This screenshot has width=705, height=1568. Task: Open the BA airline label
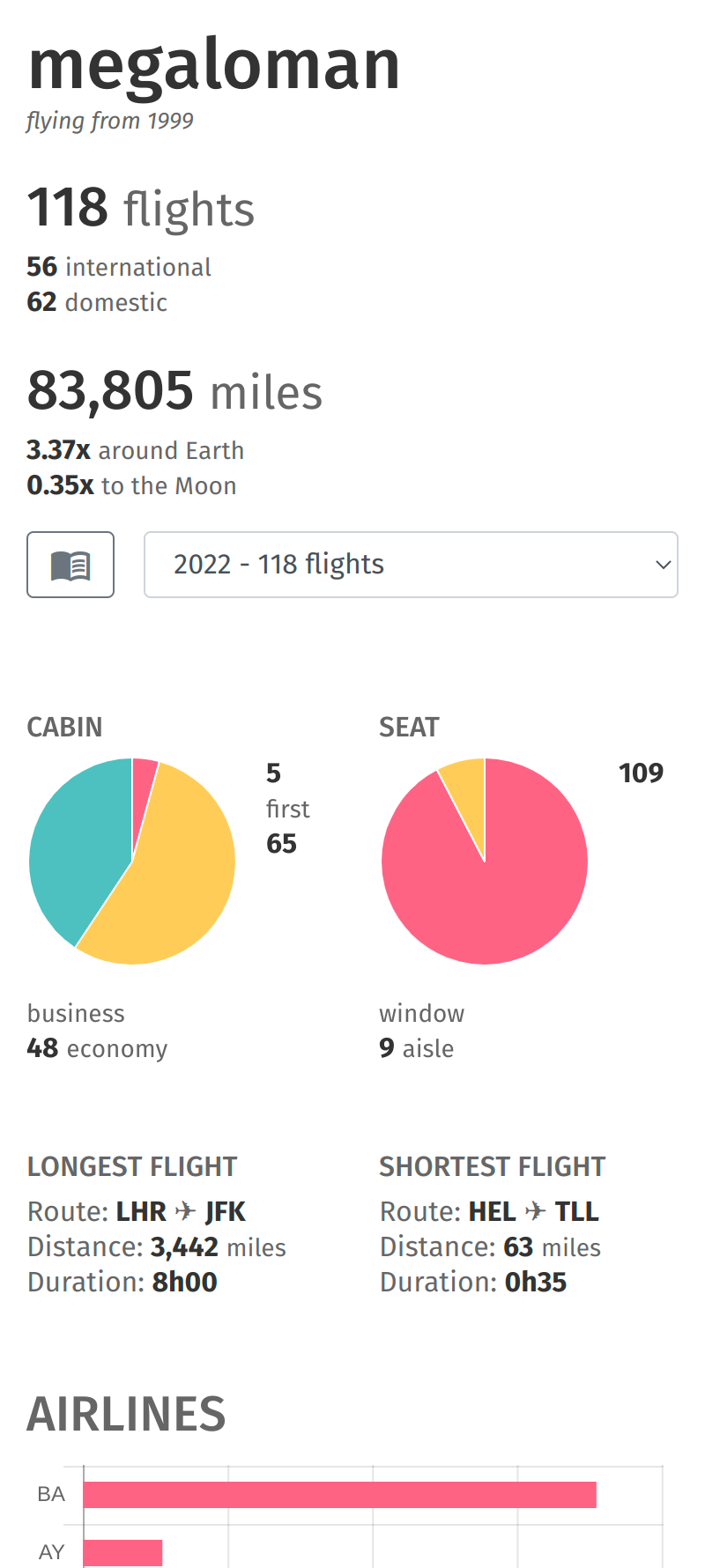point(51,1494)
